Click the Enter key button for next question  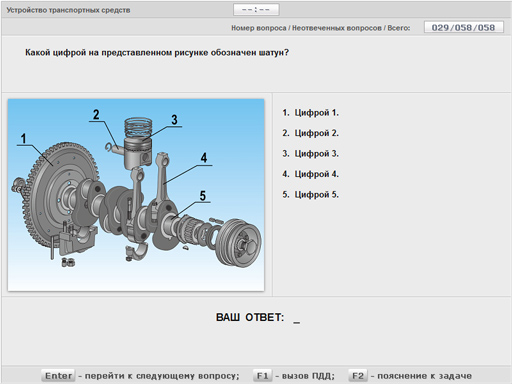coord(58,376)
